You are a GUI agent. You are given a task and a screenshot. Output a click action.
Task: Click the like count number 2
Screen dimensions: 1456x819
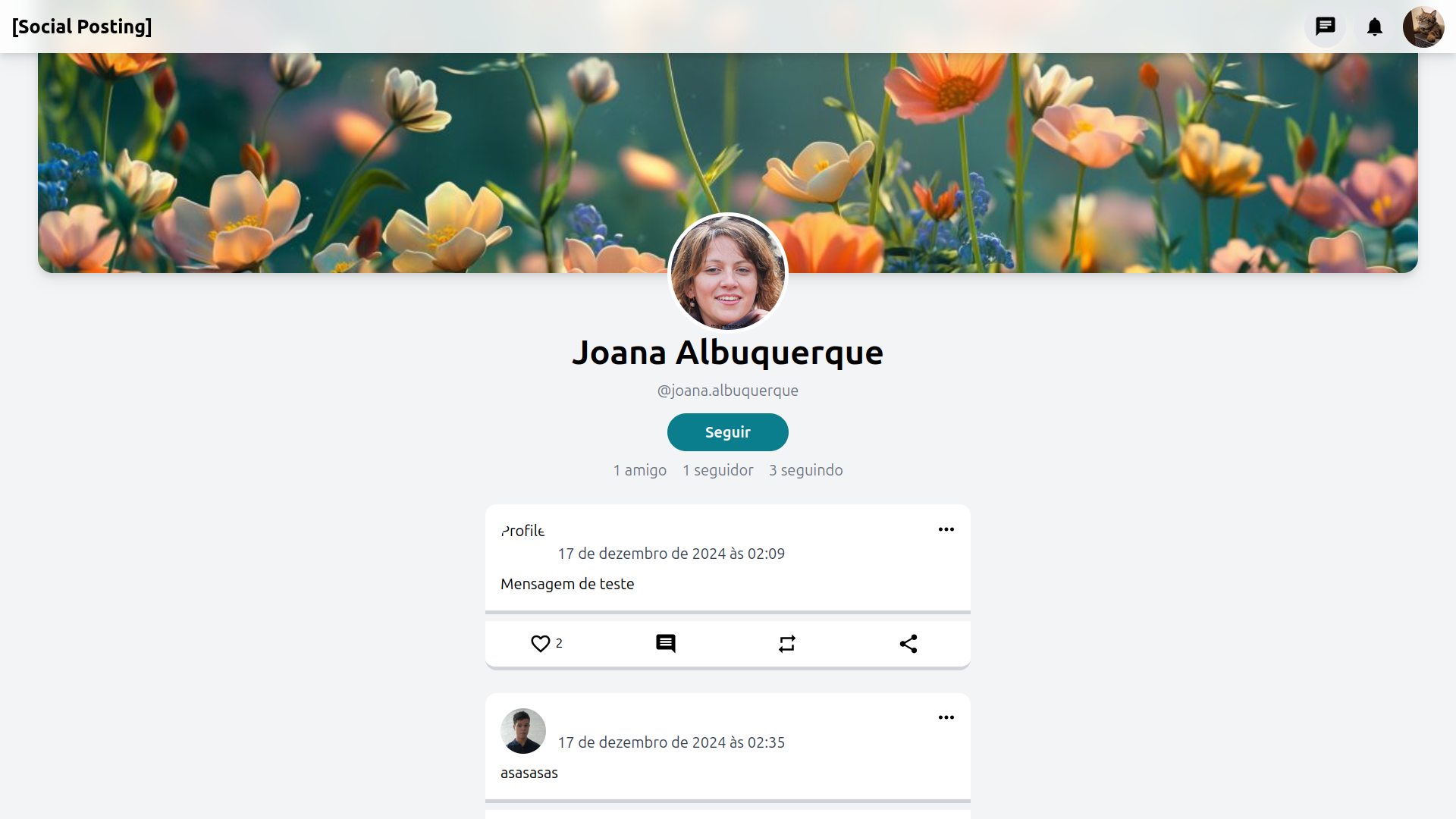tap(559, 644)
